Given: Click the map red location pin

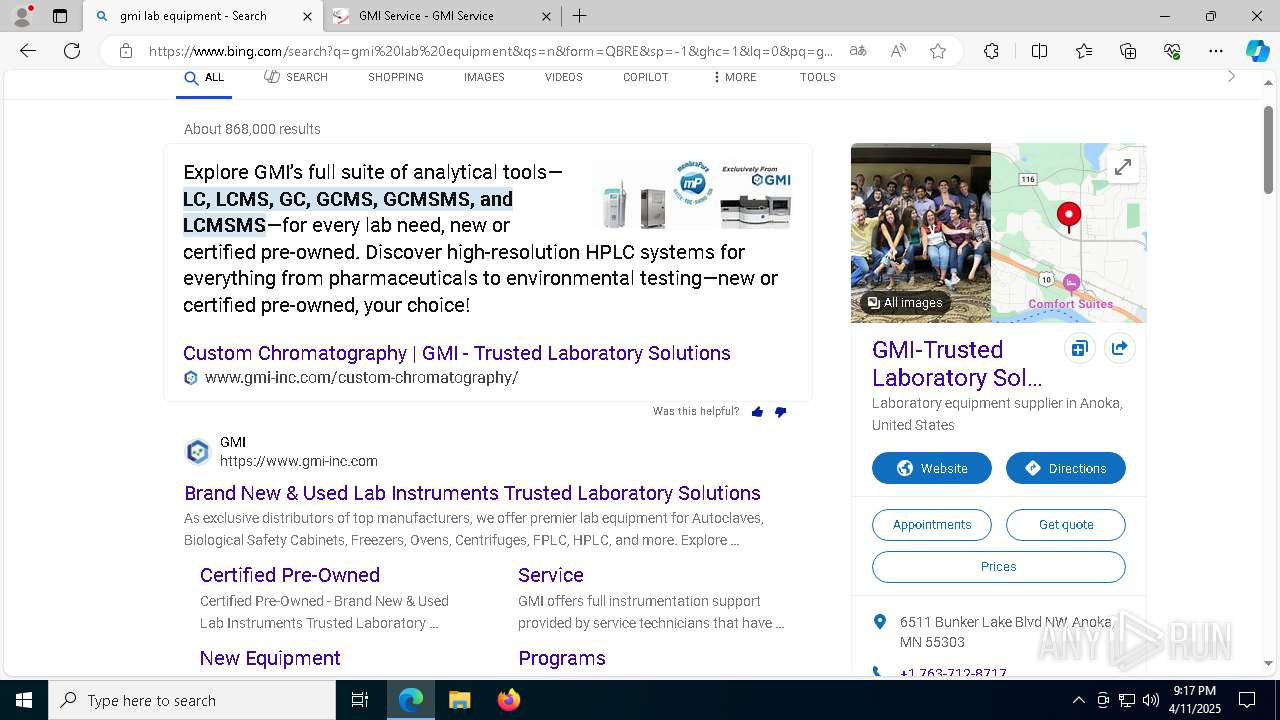Looking at the screenshot, I should (x=1069, y=216).
